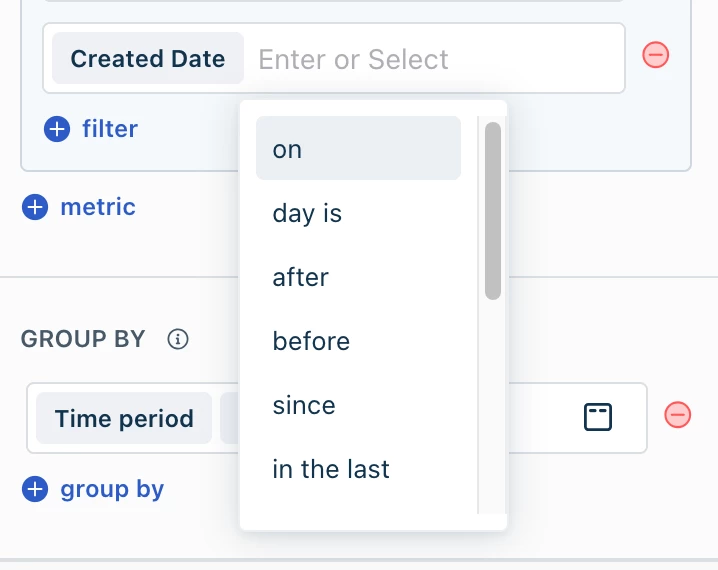The width and height of the screenshot is (718, 570).
Task: Click the plus icon beside group by
Action: coord(35,489)
